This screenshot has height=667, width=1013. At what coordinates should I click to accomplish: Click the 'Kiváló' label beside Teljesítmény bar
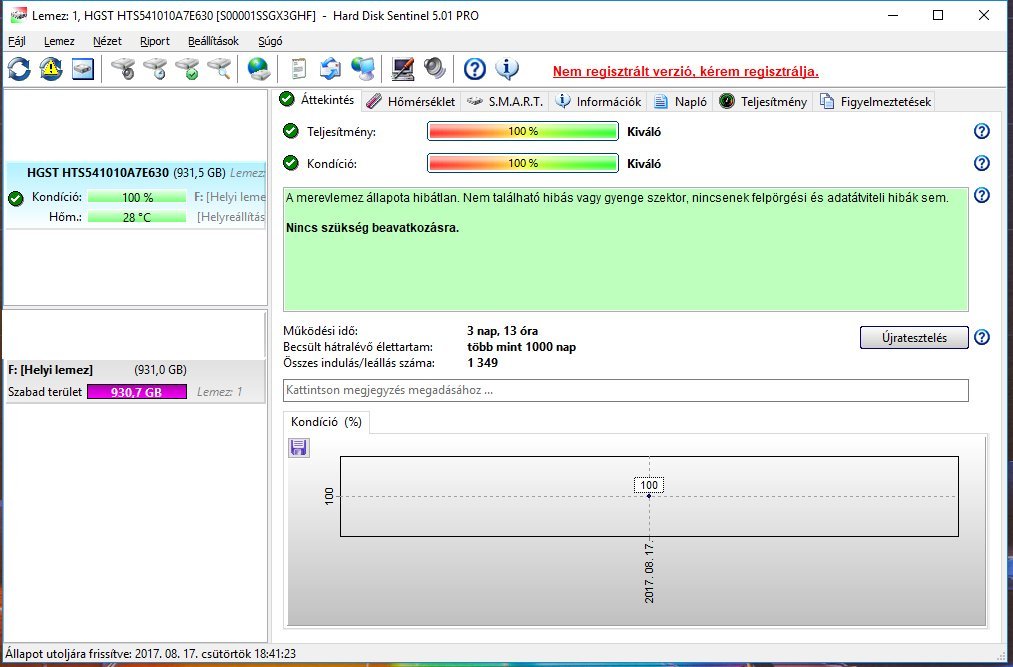click(x=643, y=131)
